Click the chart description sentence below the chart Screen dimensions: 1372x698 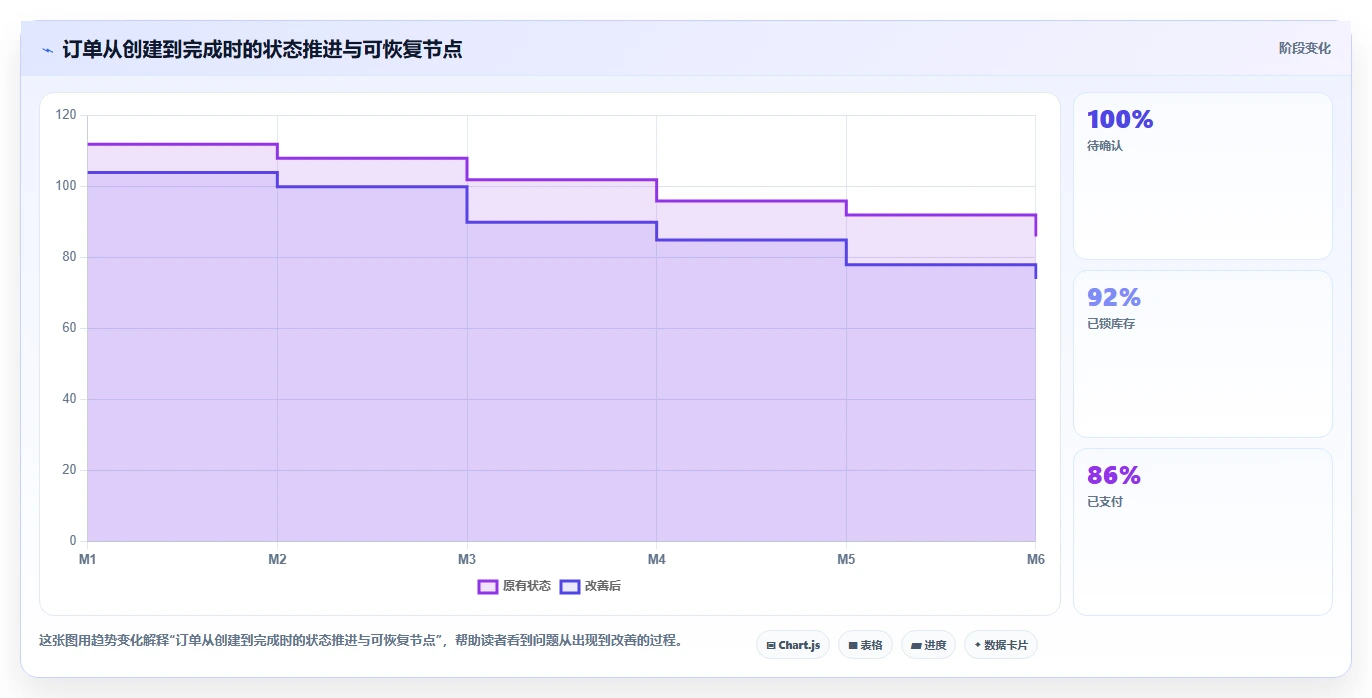click(x=360, y=641)
